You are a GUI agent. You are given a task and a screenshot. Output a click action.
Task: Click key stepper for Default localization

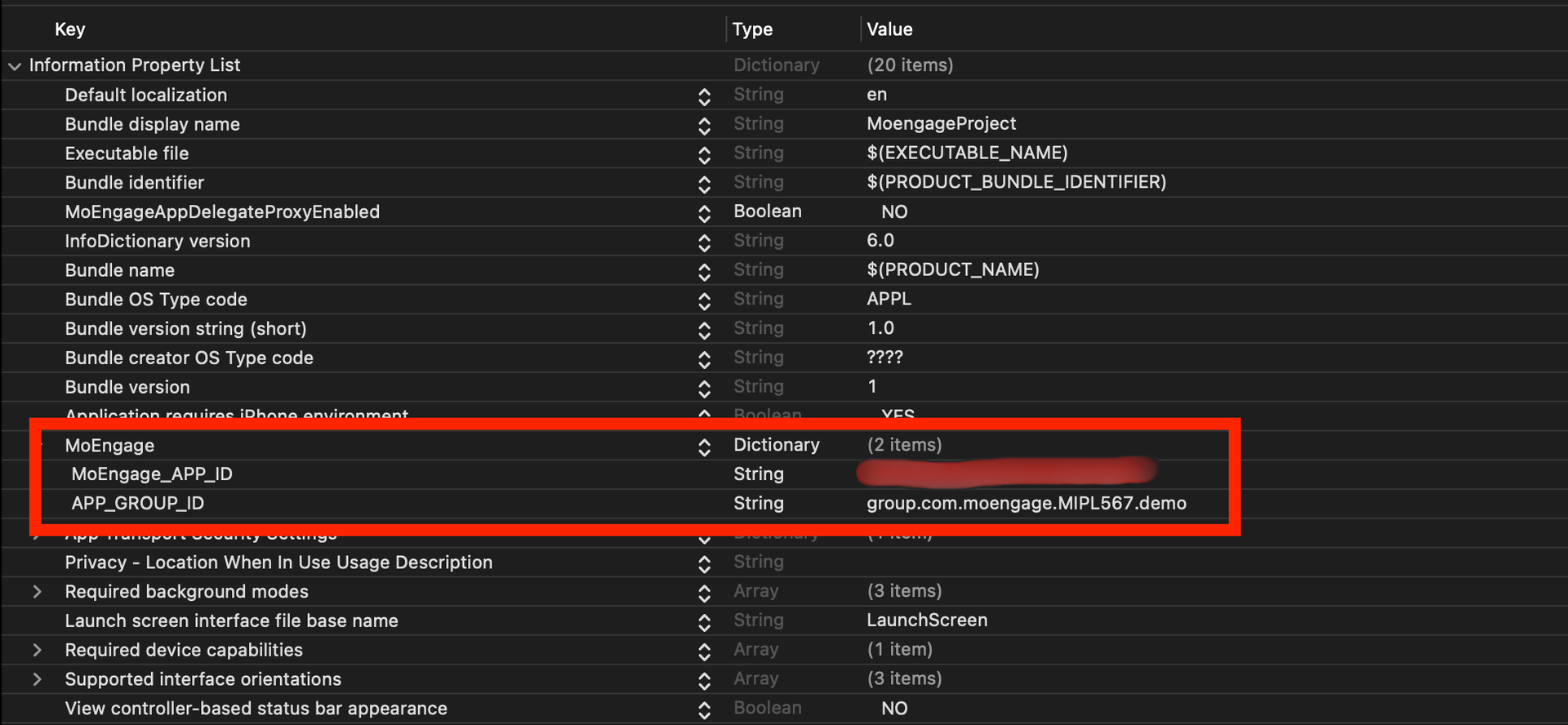[704, 96]
